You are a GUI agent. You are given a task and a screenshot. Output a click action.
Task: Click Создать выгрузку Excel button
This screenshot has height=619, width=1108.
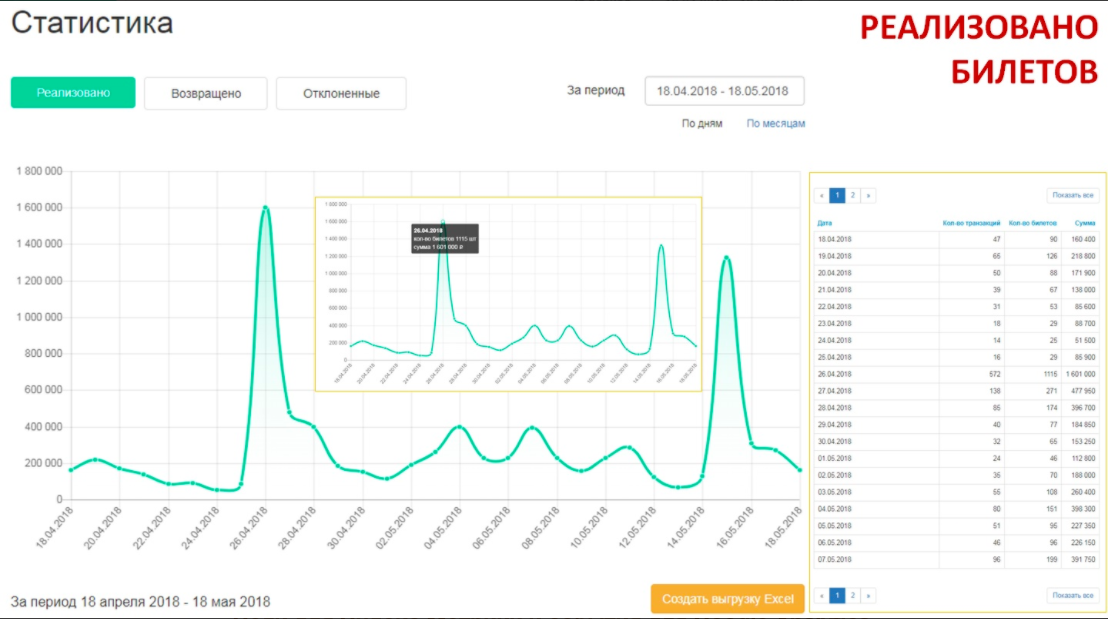coord(727,599)
